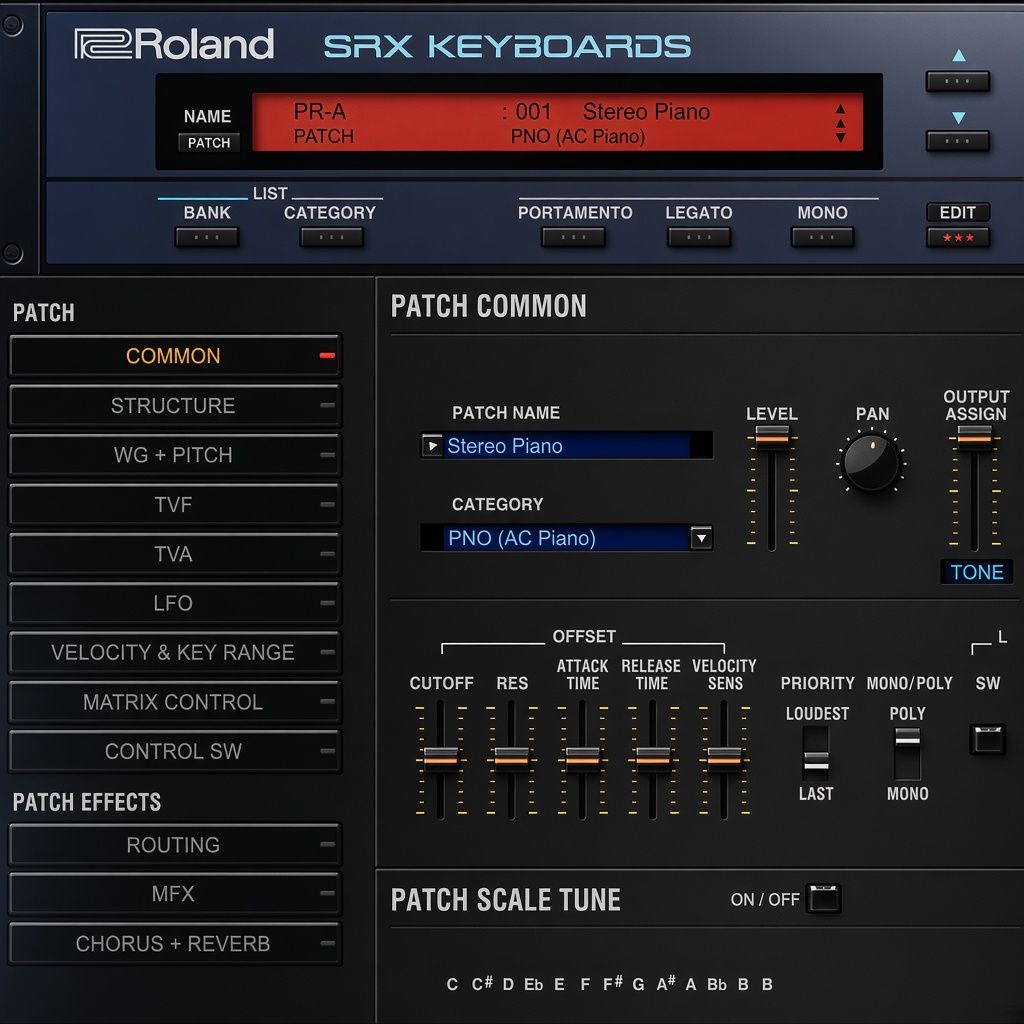The image size is (1024, 1024).
Task: Open the BANK list button
Action: 207,236
